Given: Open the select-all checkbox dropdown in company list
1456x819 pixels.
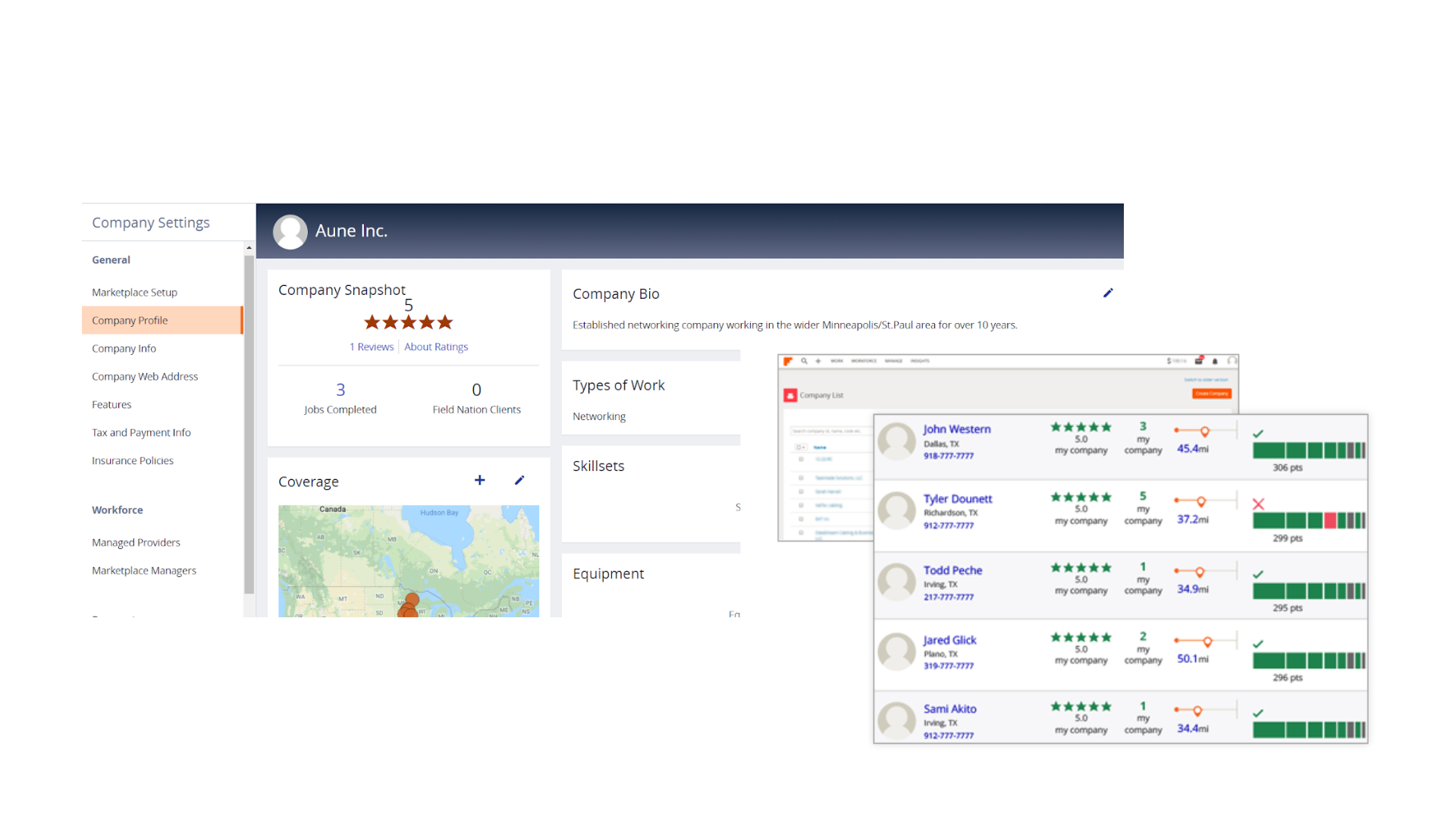Looking at the screenshot, I should (801, 447).
